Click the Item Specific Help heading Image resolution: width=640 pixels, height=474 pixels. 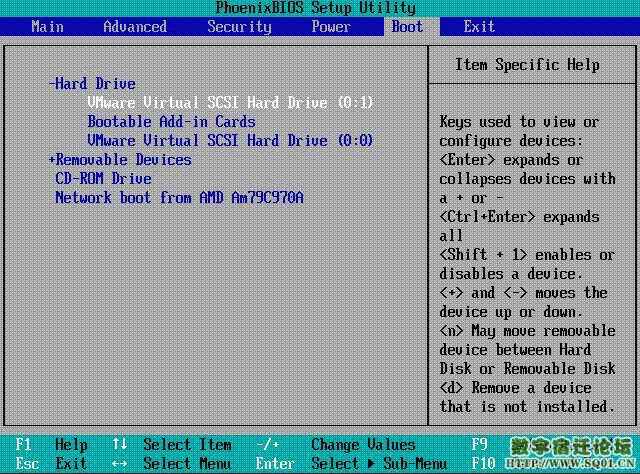pyautogui.click(x=527, y=65)
